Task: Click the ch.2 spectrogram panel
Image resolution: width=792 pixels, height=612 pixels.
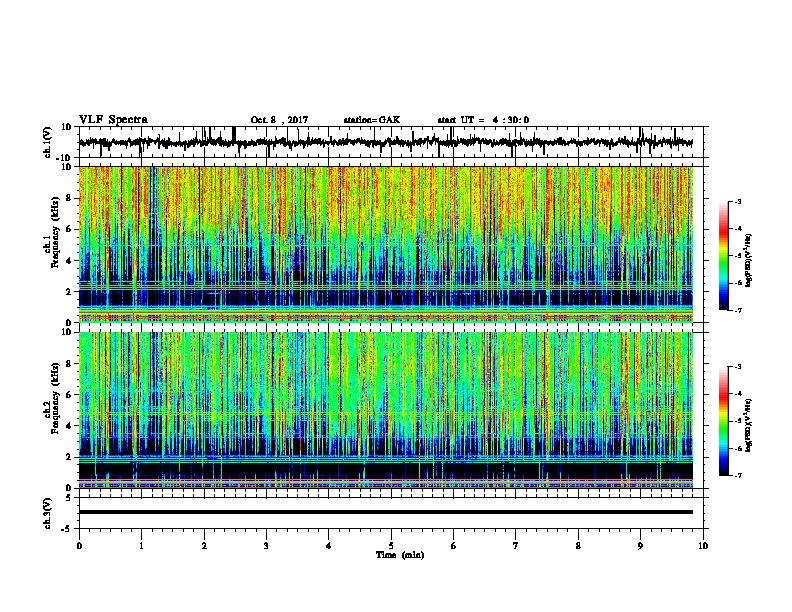Action: click(385, 410)
